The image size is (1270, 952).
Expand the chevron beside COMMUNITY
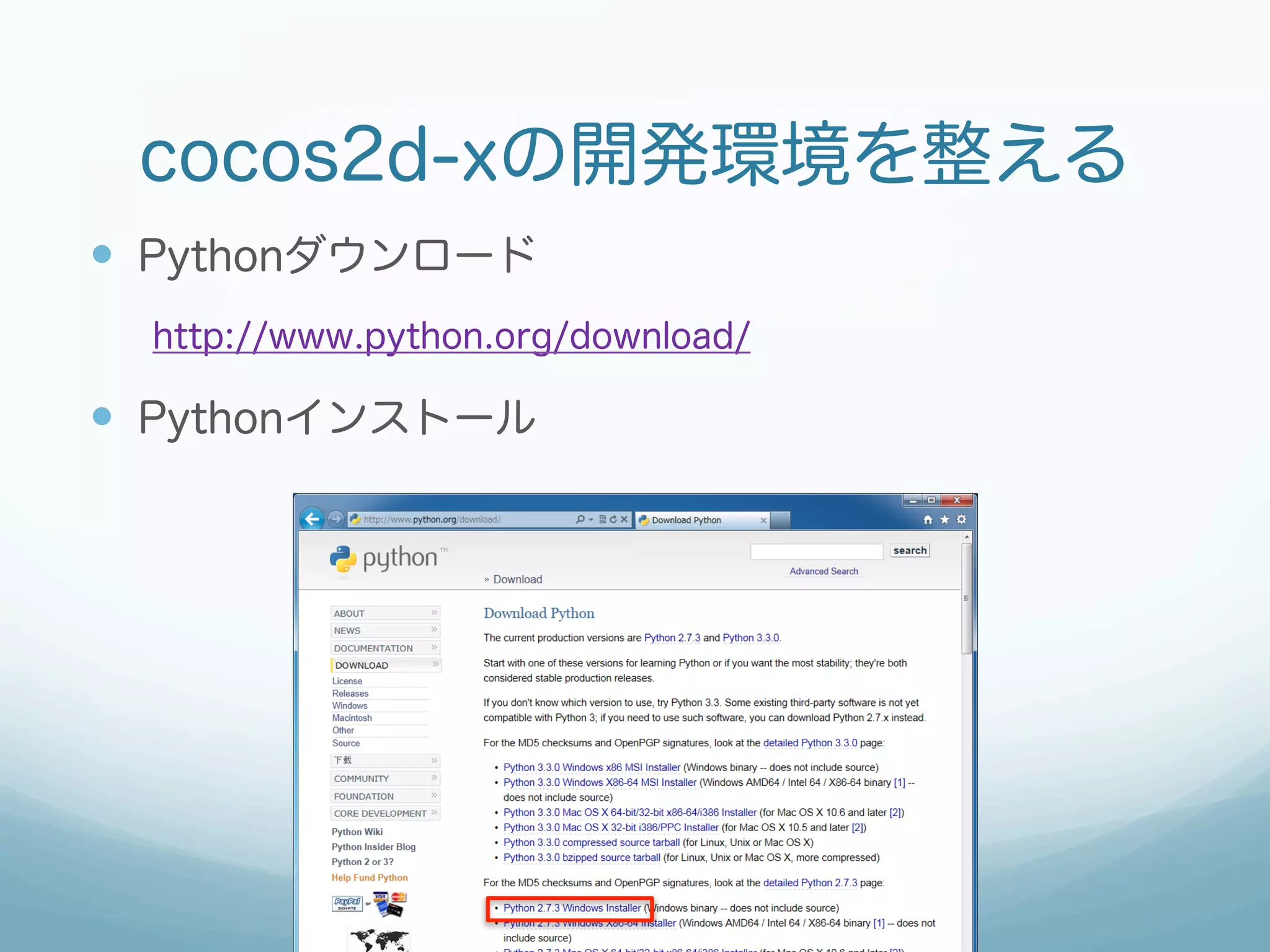434,778
